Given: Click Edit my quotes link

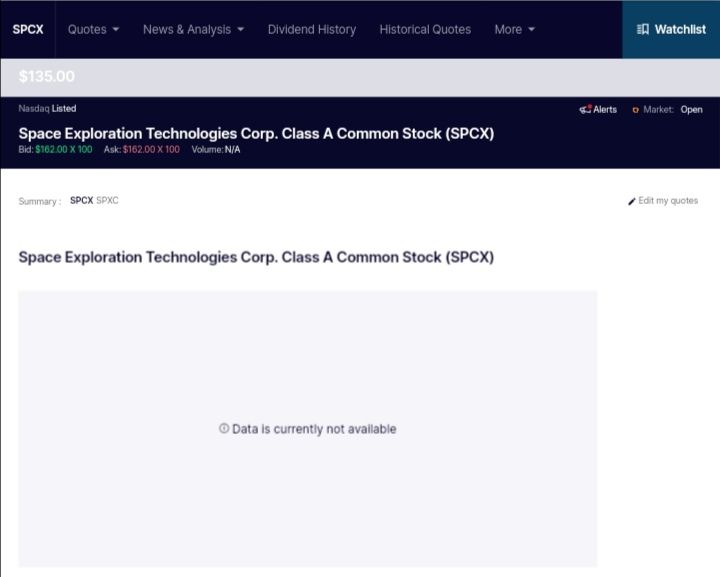Looking at the screenshot, I should tap(668, 201).
